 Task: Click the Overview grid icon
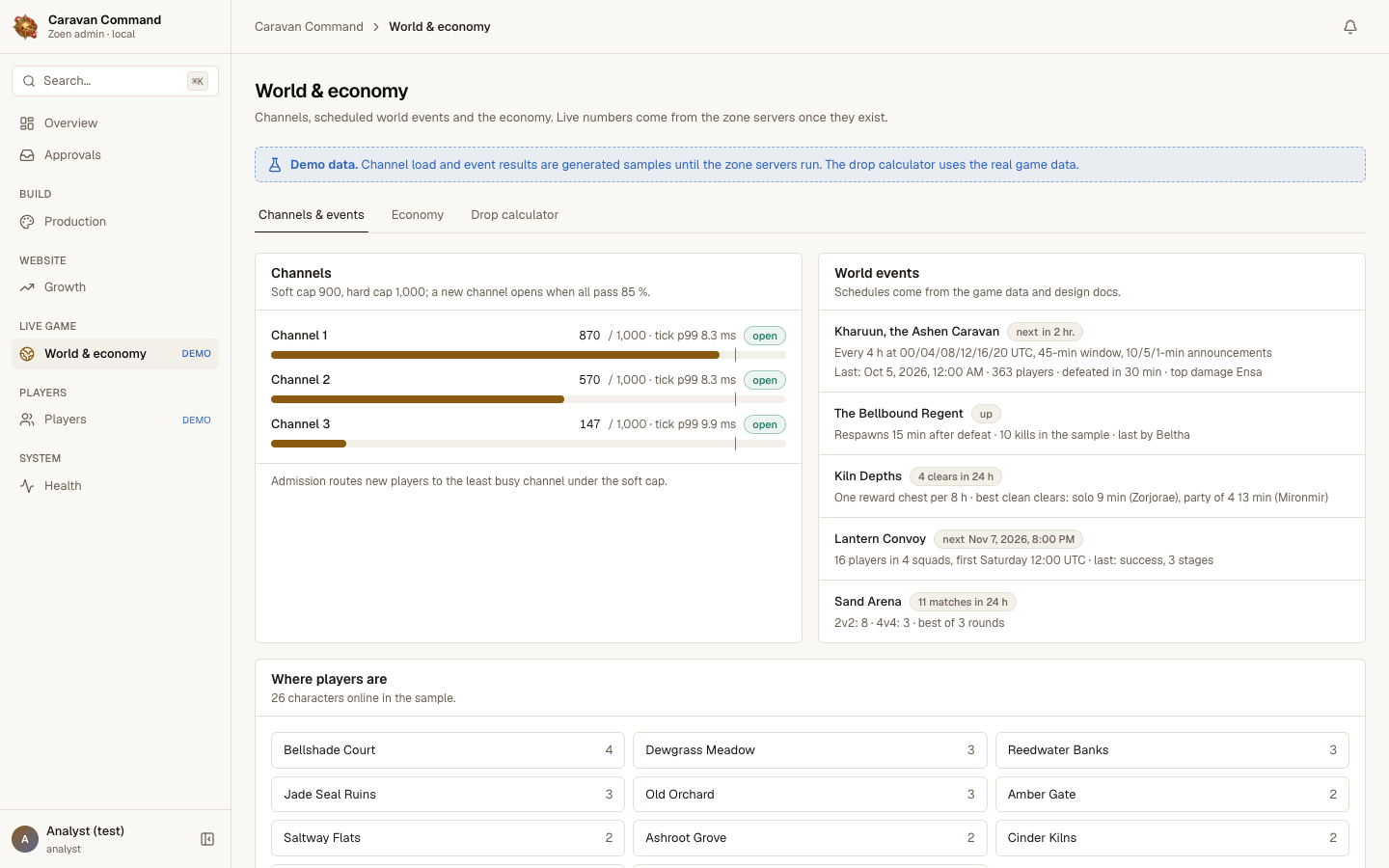tap(27, 123)
